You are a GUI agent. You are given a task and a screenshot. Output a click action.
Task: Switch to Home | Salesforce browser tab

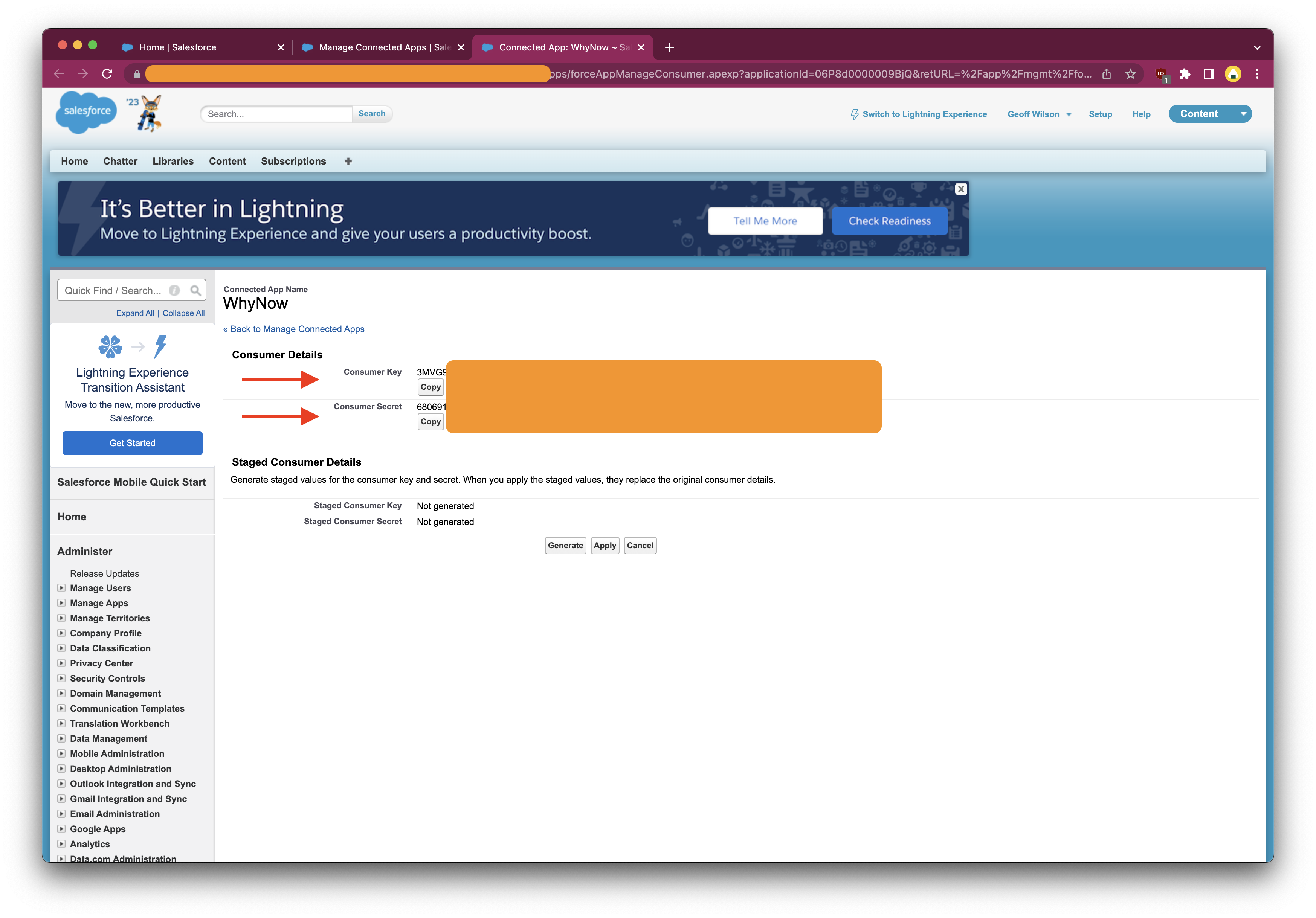tap(203, 47)
